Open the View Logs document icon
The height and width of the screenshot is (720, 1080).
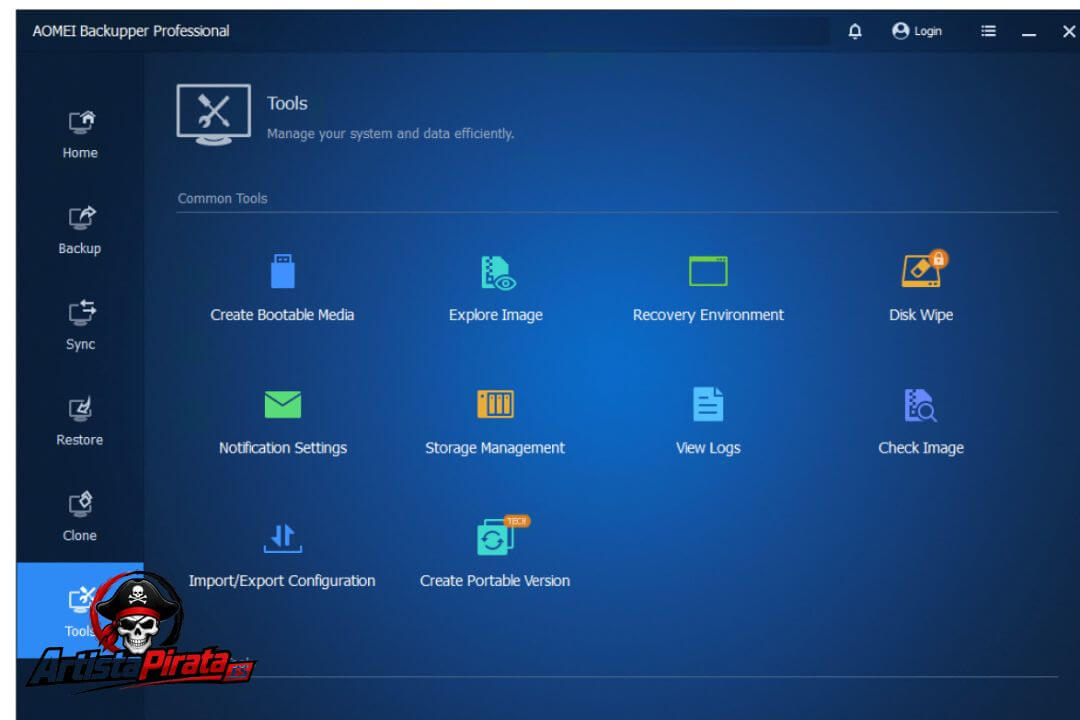[x=708, y=404]
